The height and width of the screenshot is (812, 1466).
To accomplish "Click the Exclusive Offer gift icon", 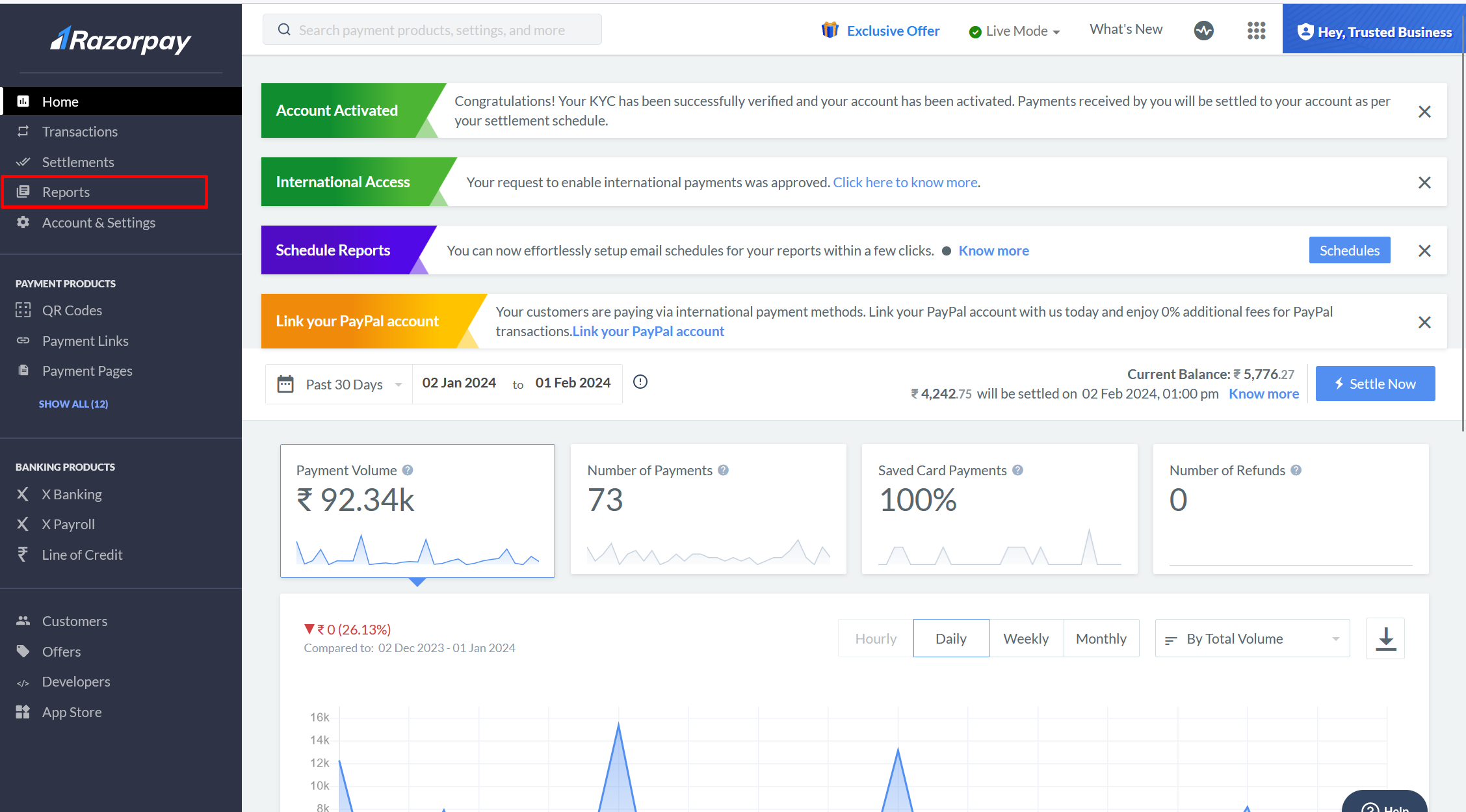I will (830, 30).
